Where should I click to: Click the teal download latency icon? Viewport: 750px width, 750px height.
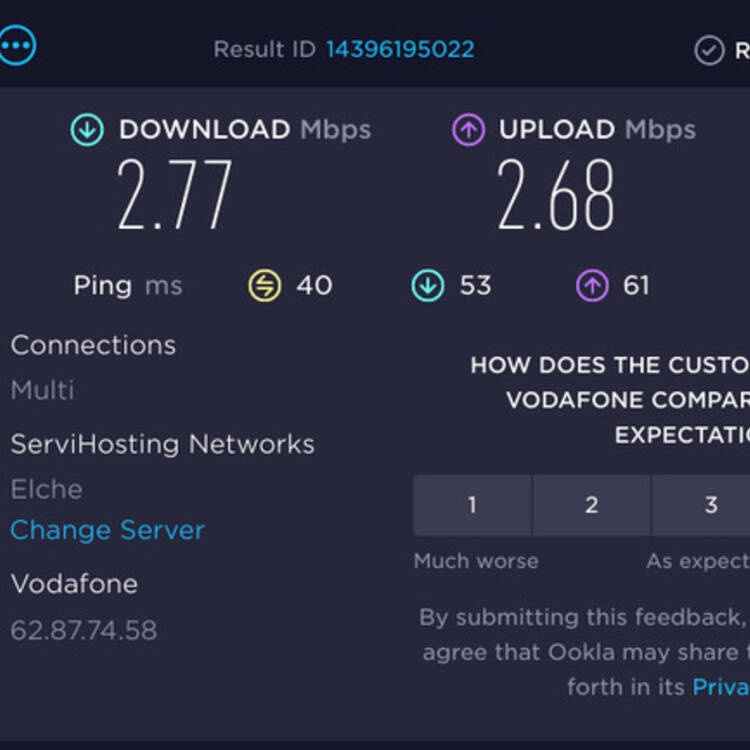(428, 286)
